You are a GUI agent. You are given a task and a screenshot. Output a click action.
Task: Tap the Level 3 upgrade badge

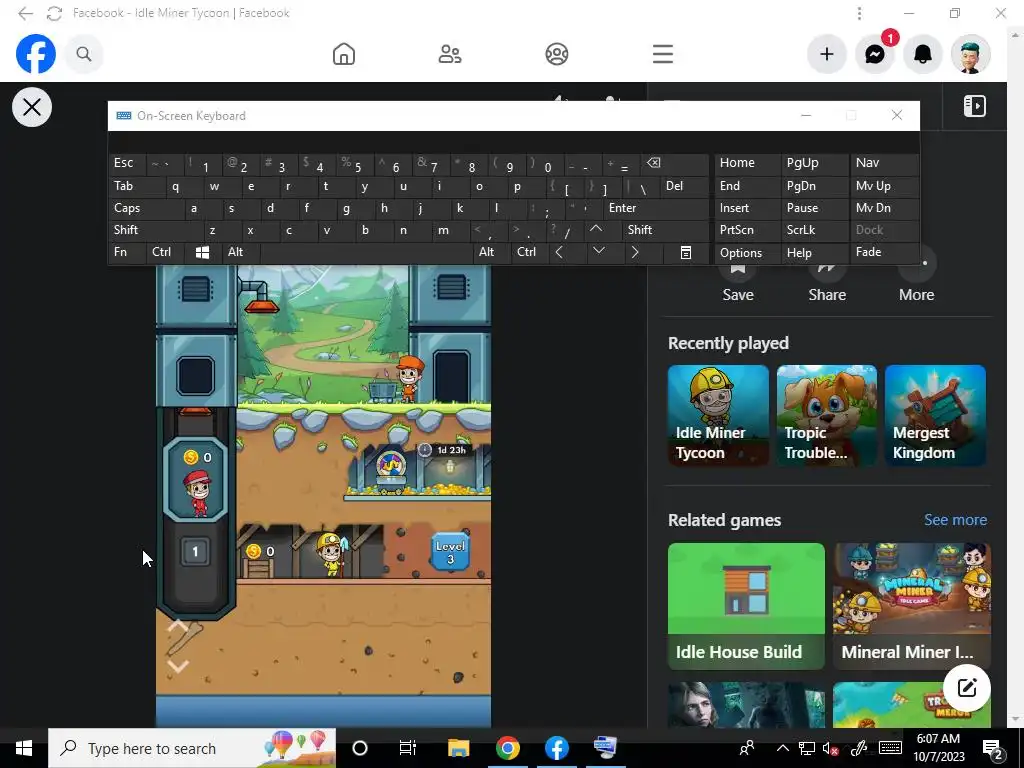coord(451,552)
